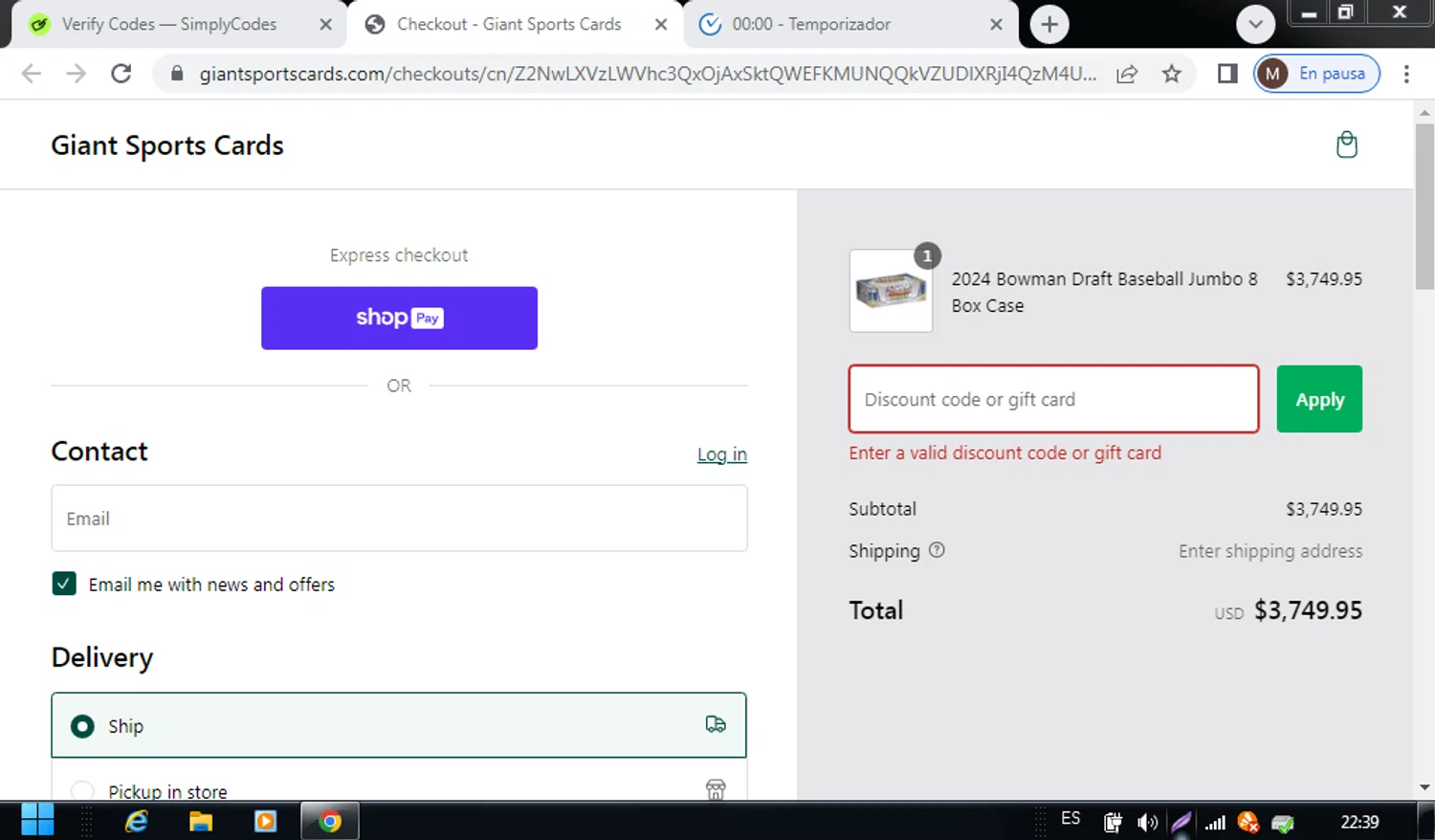Close the Verify Codes SimplyCodes tab
Viewport: 1435px width, 840px height.
point(325,24)
